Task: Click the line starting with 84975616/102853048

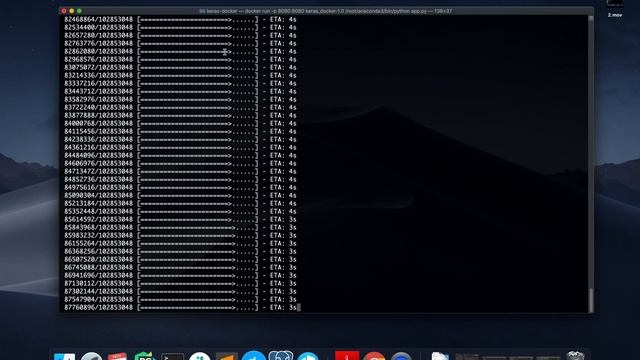Action: [180, 187]
